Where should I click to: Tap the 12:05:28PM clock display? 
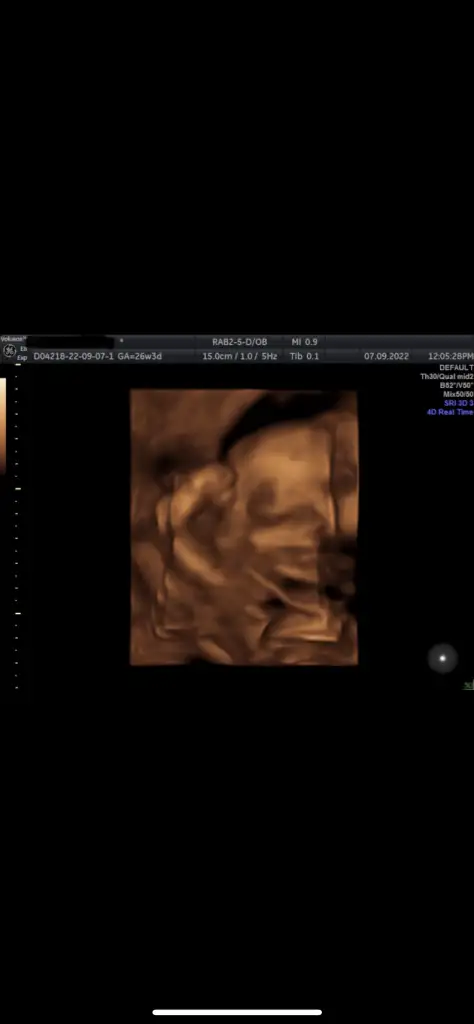[450, 357]
